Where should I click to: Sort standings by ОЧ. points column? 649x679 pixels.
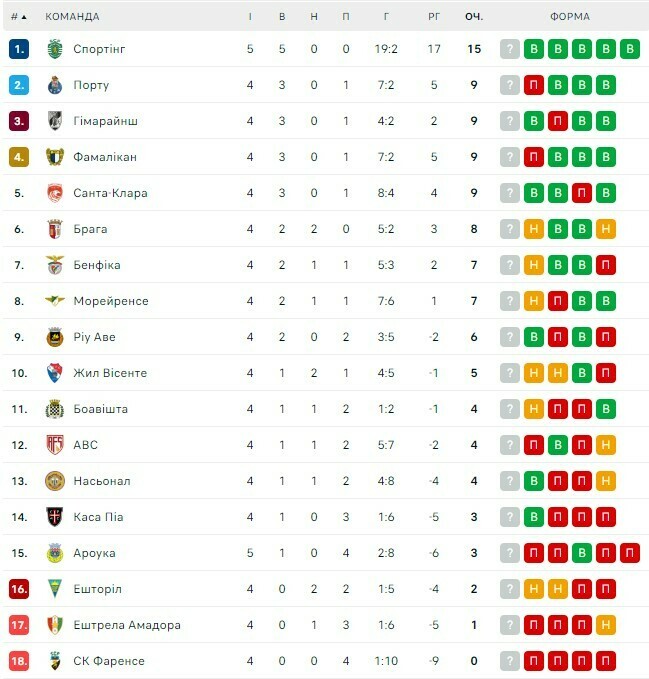click(x=474, y=17)
